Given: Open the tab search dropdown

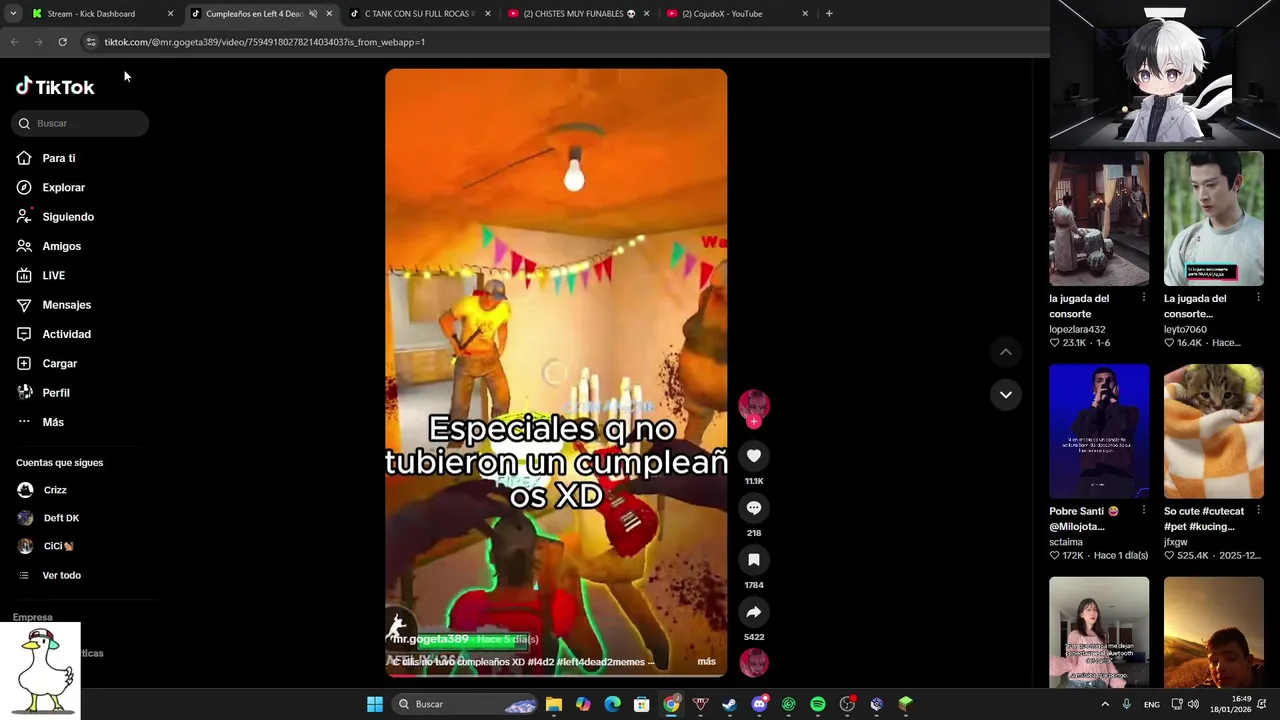Looking at the screenshot, I should 13,14.
